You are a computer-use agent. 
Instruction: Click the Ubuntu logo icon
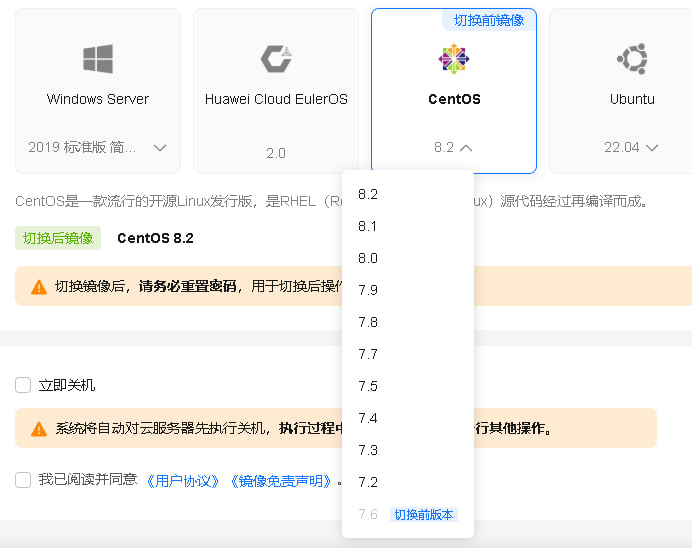[632, 58]
